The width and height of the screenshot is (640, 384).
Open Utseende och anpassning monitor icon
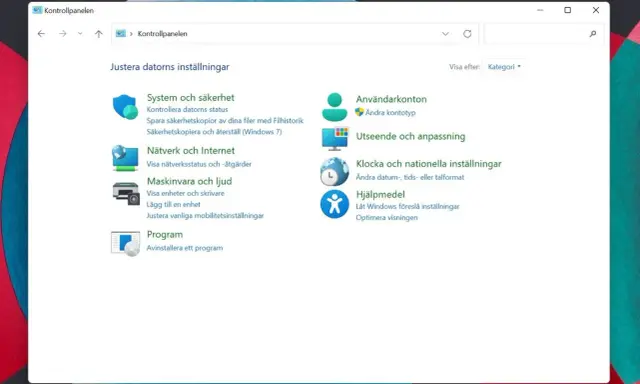click(335, 139)
